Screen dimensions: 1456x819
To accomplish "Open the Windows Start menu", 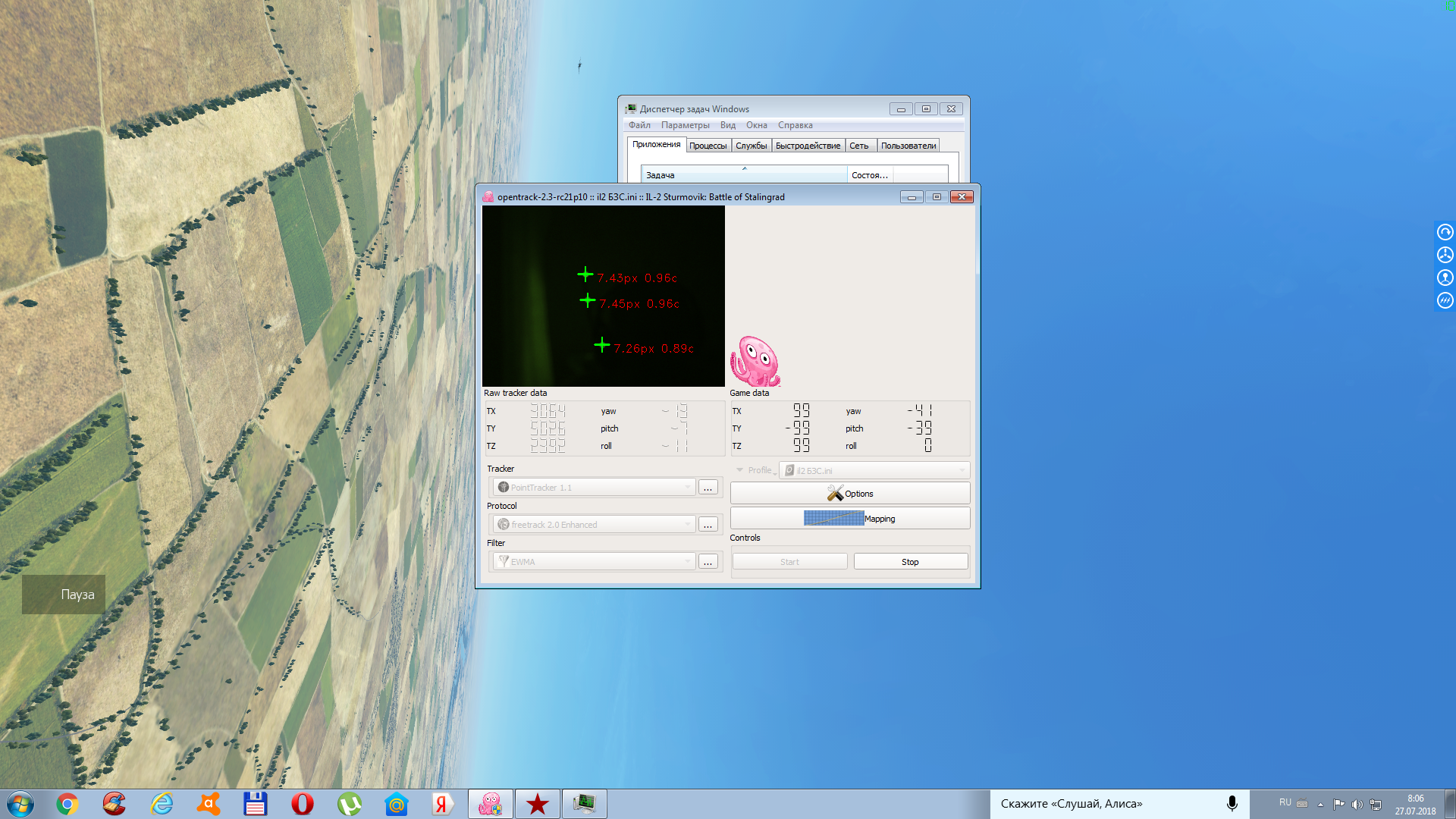I will 20,804.
